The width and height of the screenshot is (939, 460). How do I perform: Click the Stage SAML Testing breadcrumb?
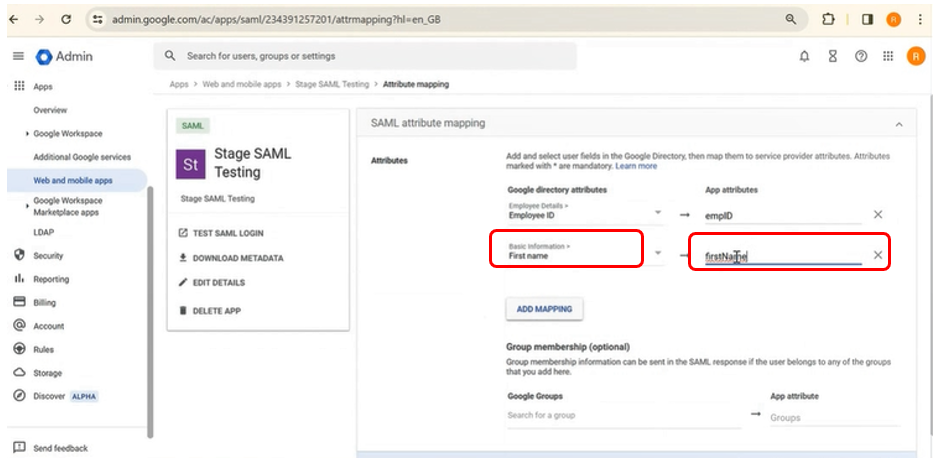tap(332, 84)
